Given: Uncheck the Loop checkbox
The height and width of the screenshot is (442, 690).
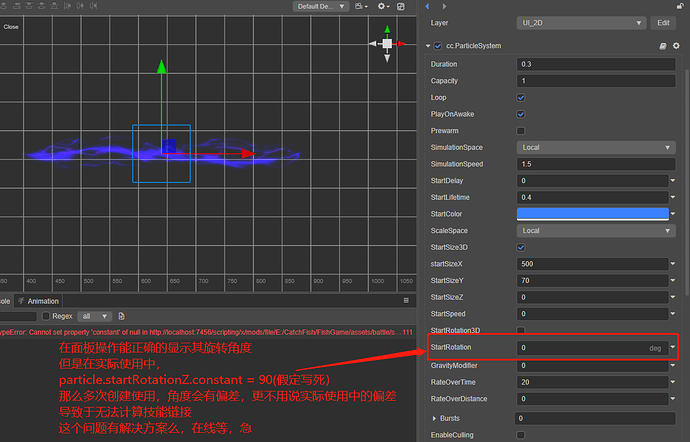Looking at the screenshot, I should coord(521,98).
